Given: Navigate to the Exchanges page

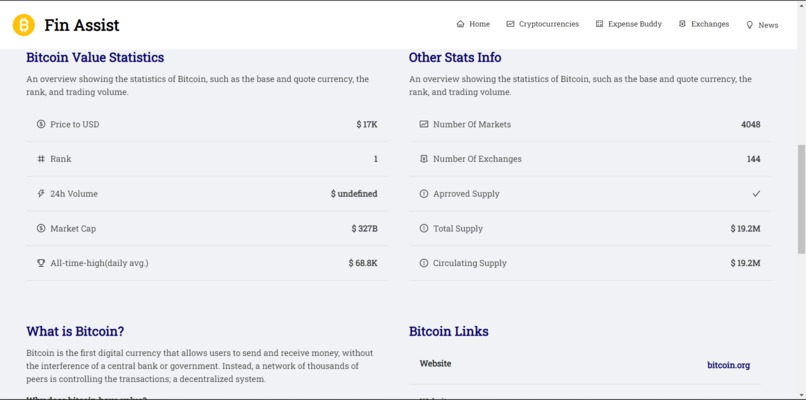Looking at the screenshot, I should pyautogui.click(x=710, y=24).
